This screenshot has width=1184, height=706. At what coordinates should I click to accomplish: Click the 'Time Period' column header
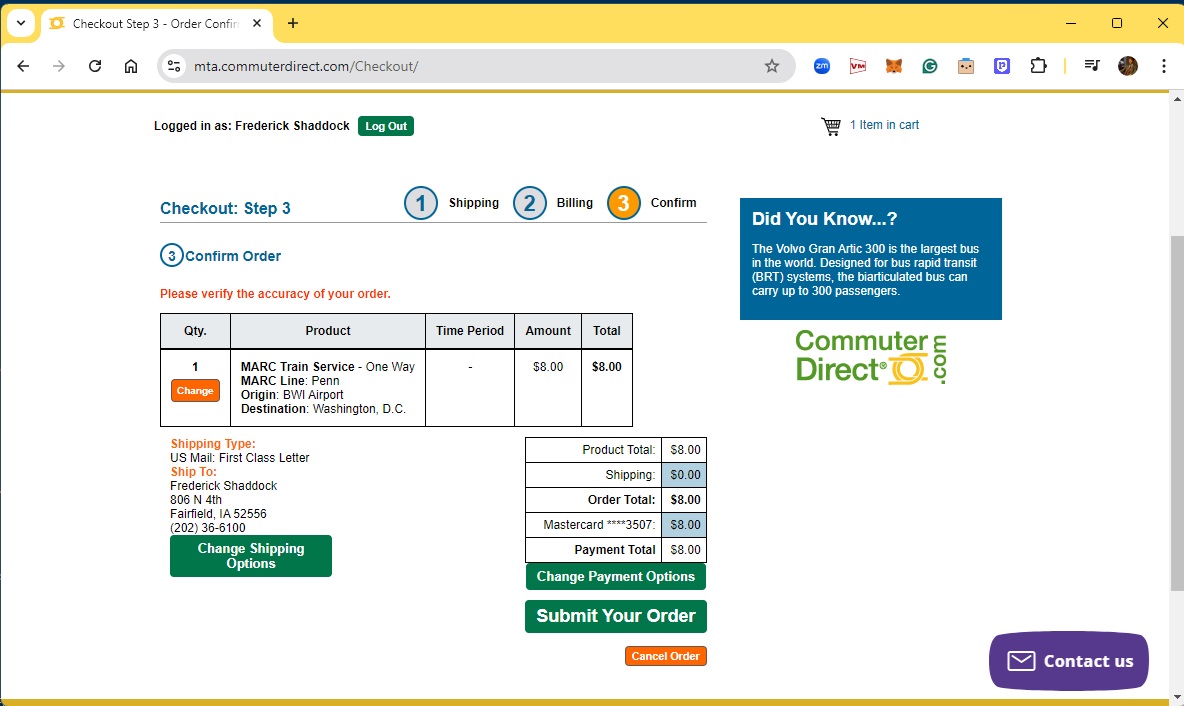(470, 331)
